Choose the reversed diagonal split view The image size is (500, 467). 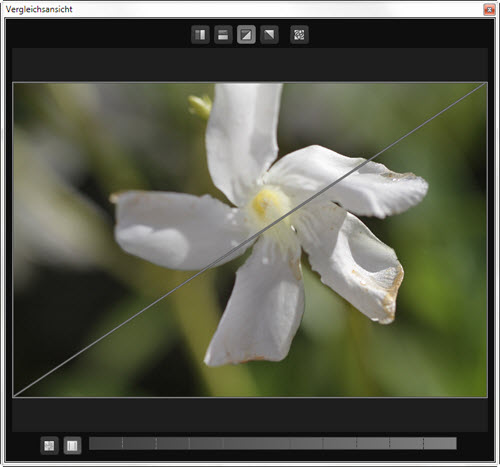tap(269, 35)
